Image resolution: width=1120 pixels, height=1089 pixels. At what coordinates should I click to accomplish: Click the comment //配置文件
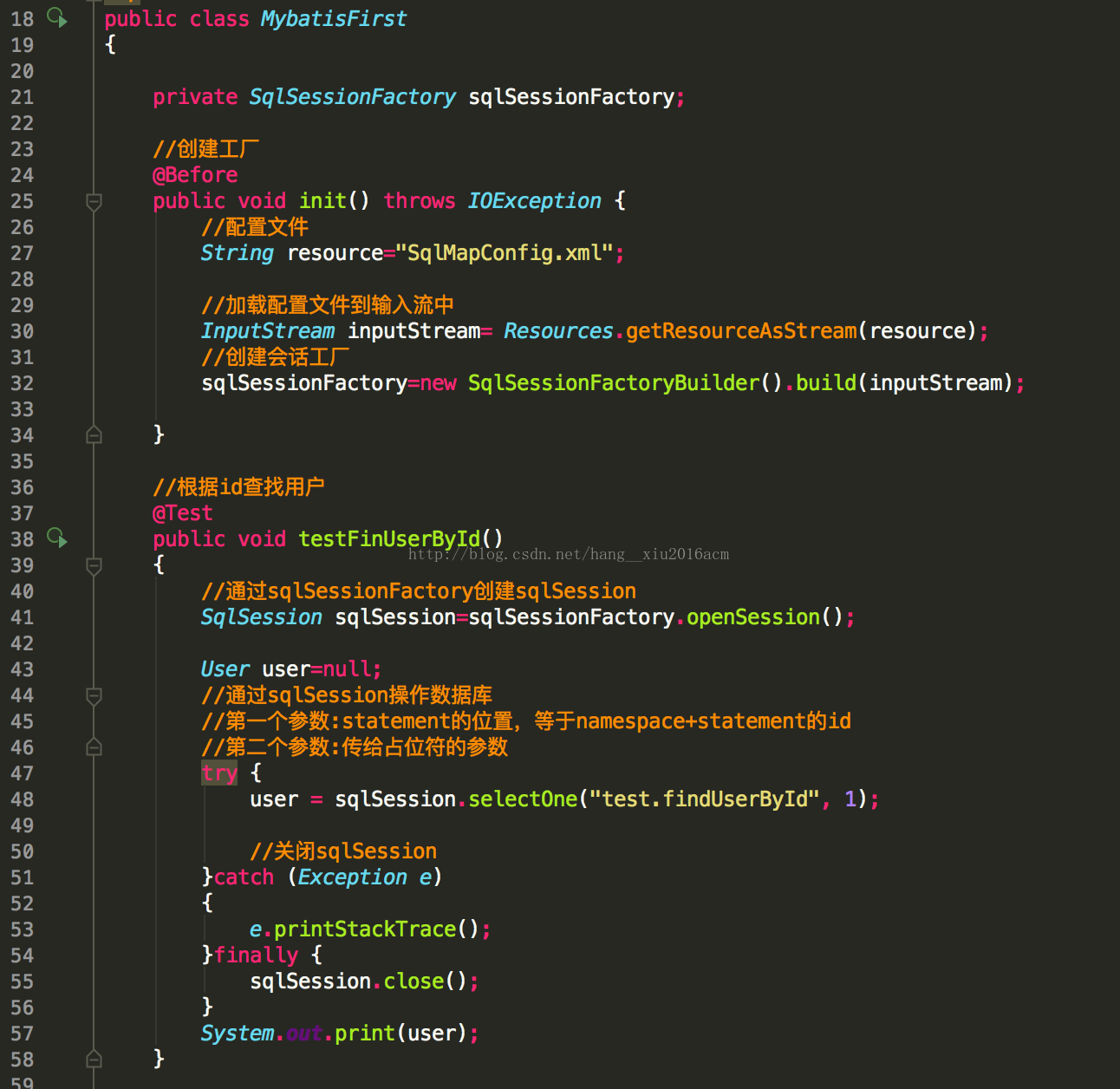[x=255, y=227]
